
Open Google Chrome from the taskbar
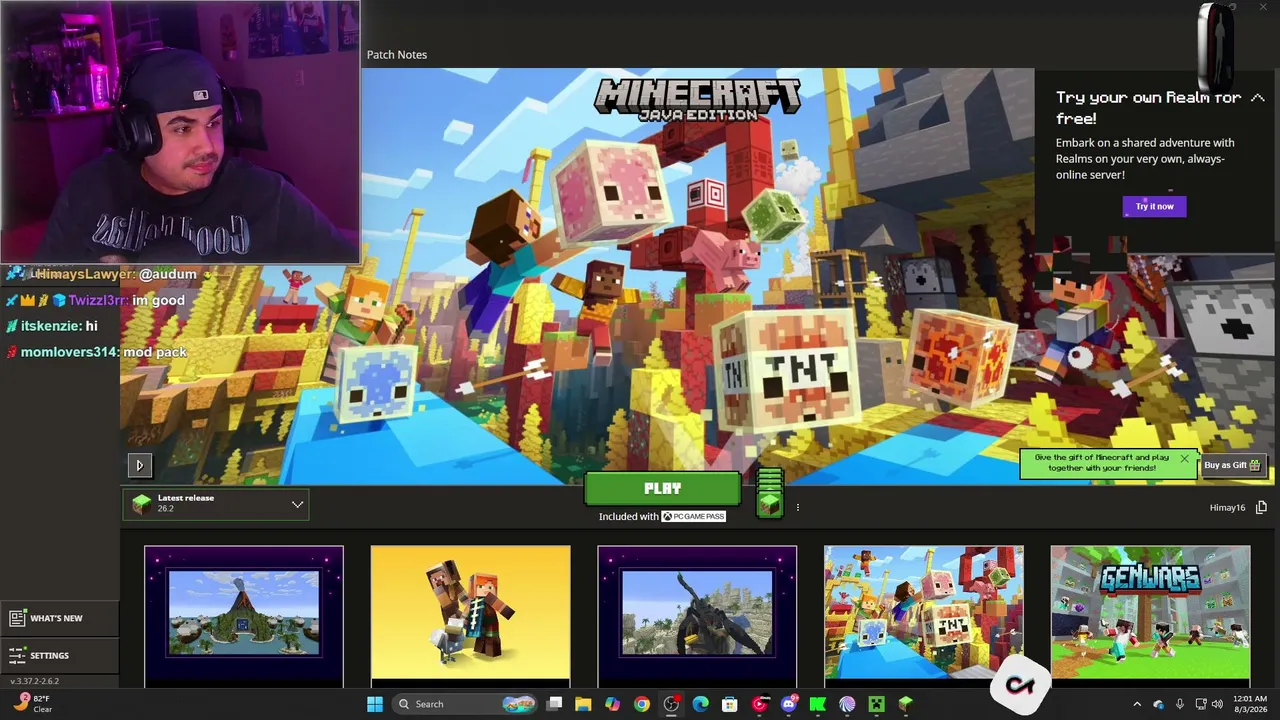pyautogui.click(x=642, y=704)
